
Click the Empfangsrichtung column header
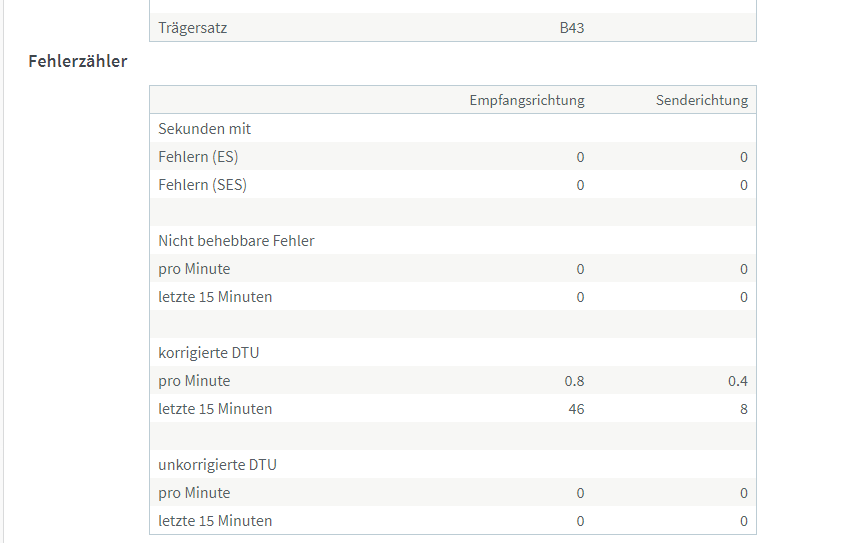(527, 100)
